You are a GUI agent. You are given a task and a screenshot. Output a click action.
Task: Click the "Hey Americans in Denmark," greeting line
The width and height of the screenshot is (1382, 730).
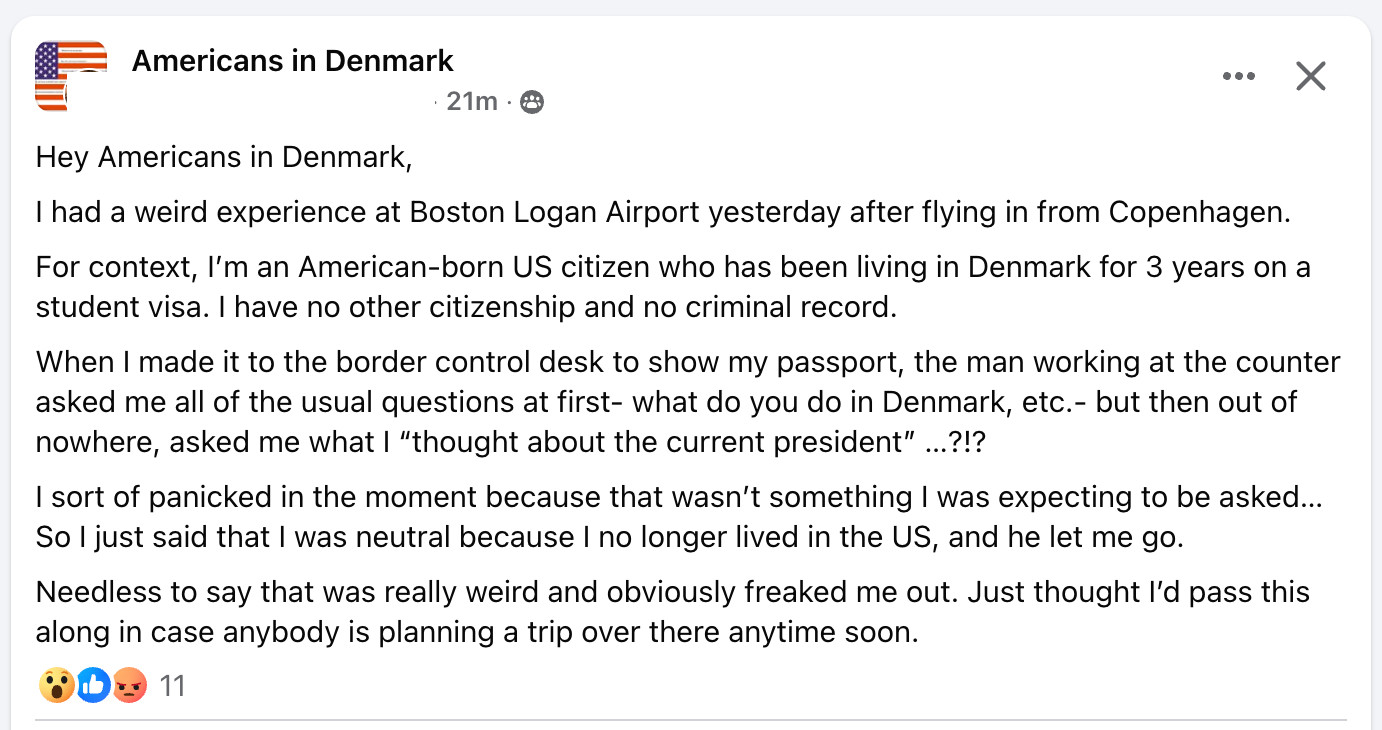coord(224,158)
